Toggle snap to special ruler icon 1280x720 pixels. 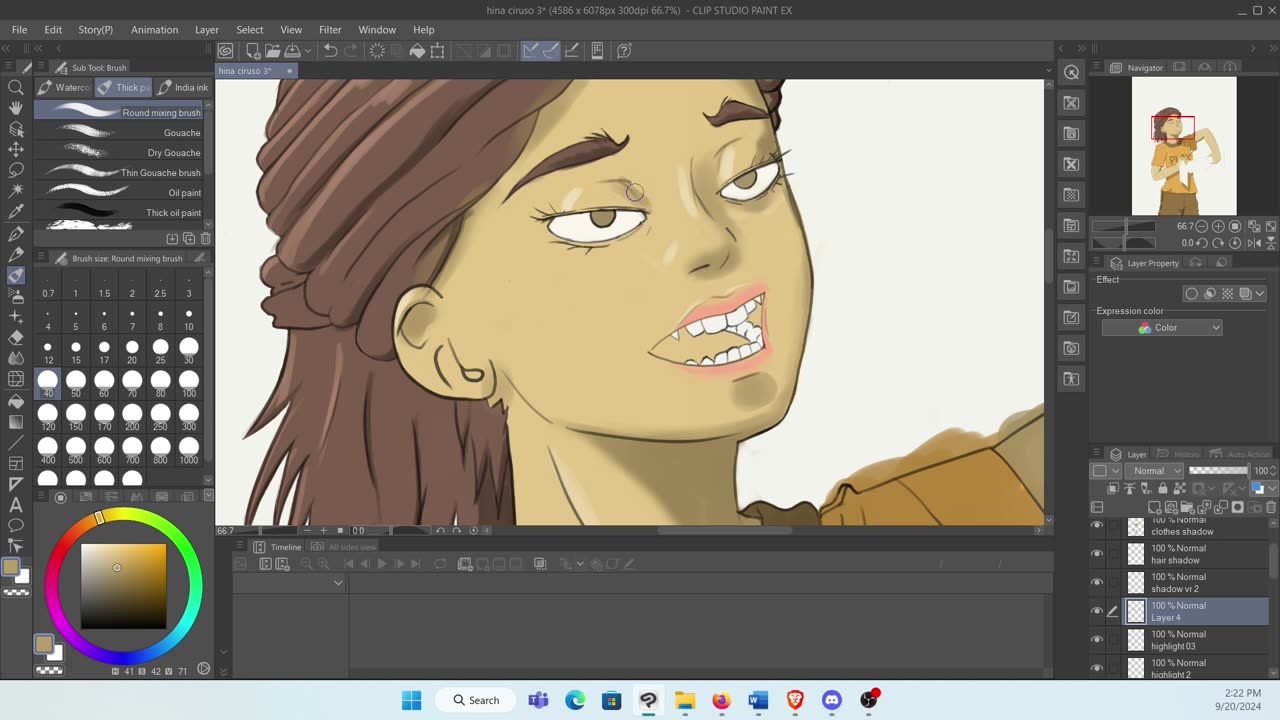tap(550, 50)
